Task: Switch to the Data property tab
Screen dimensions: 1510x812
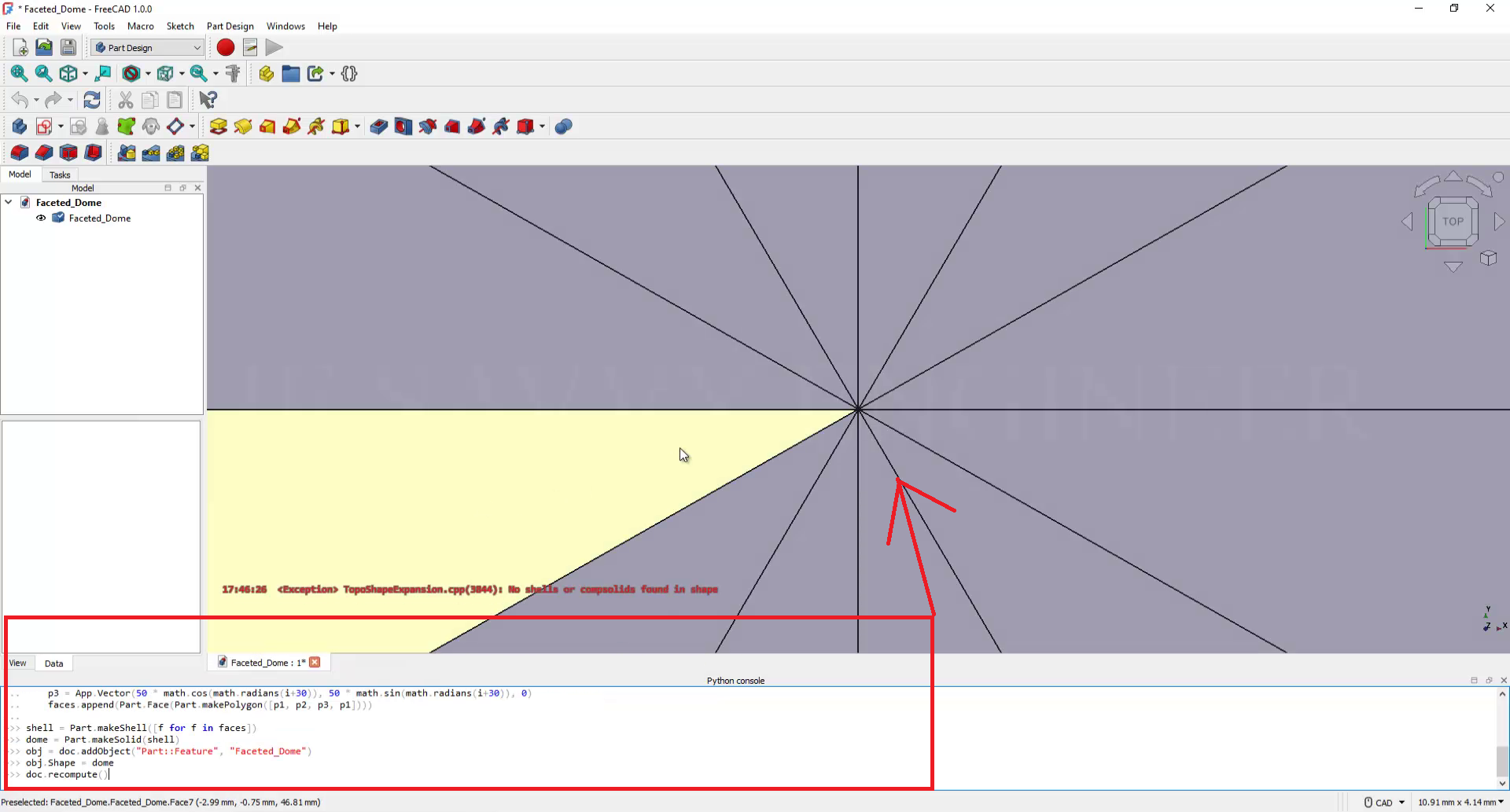Action: tap(53, 663)
